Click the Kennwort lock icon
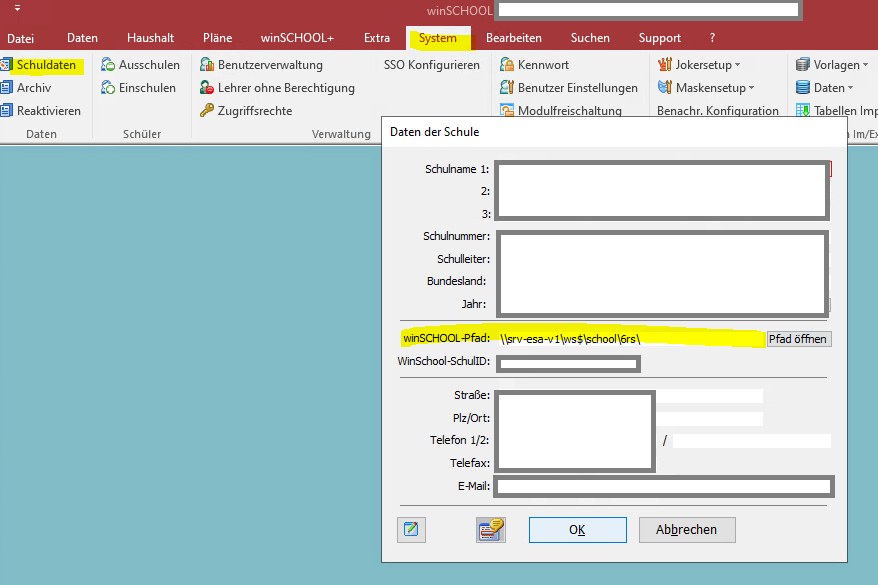 pyautogui.click(x=507, y=64)
